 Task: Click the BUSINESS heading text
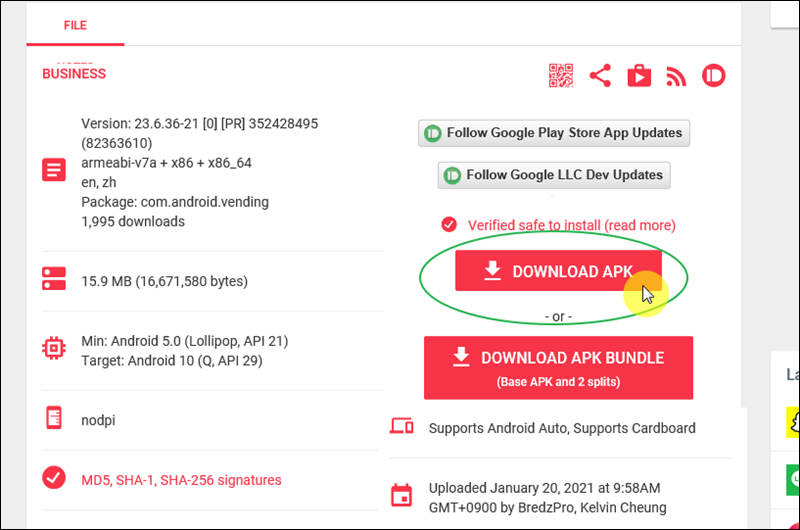click(x=74, y=74)
